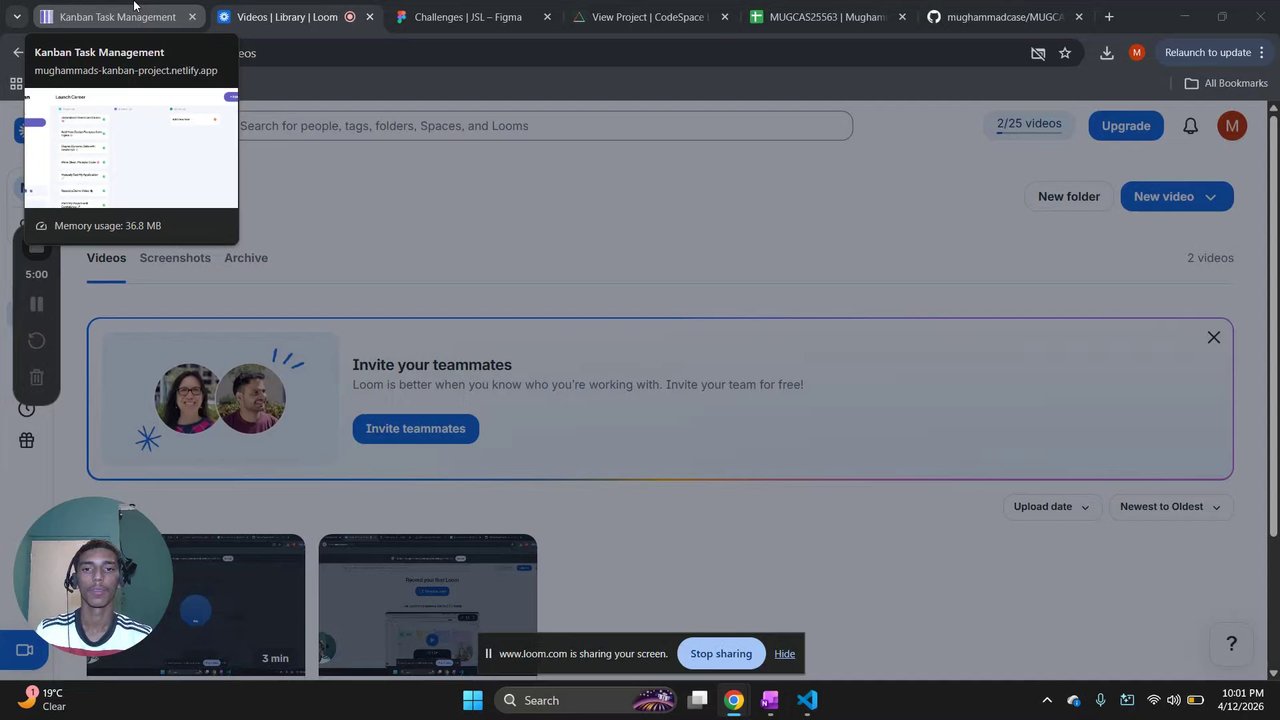Go back with browser back arrow
The height and width of the screenshot is (720, 1280).
pyautogui.click(x=17, y=53)
